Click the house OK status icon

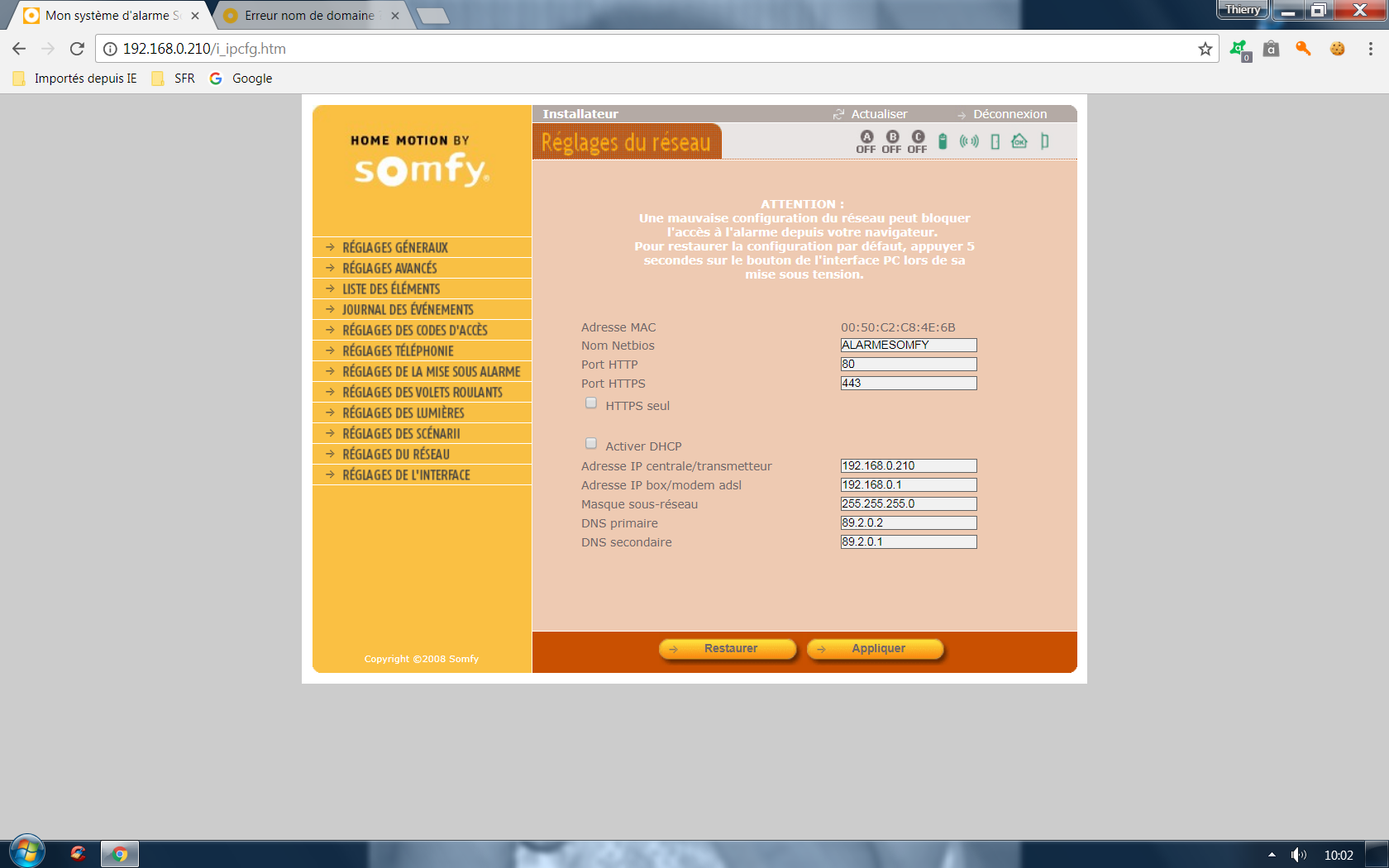tap(1019, 141)
